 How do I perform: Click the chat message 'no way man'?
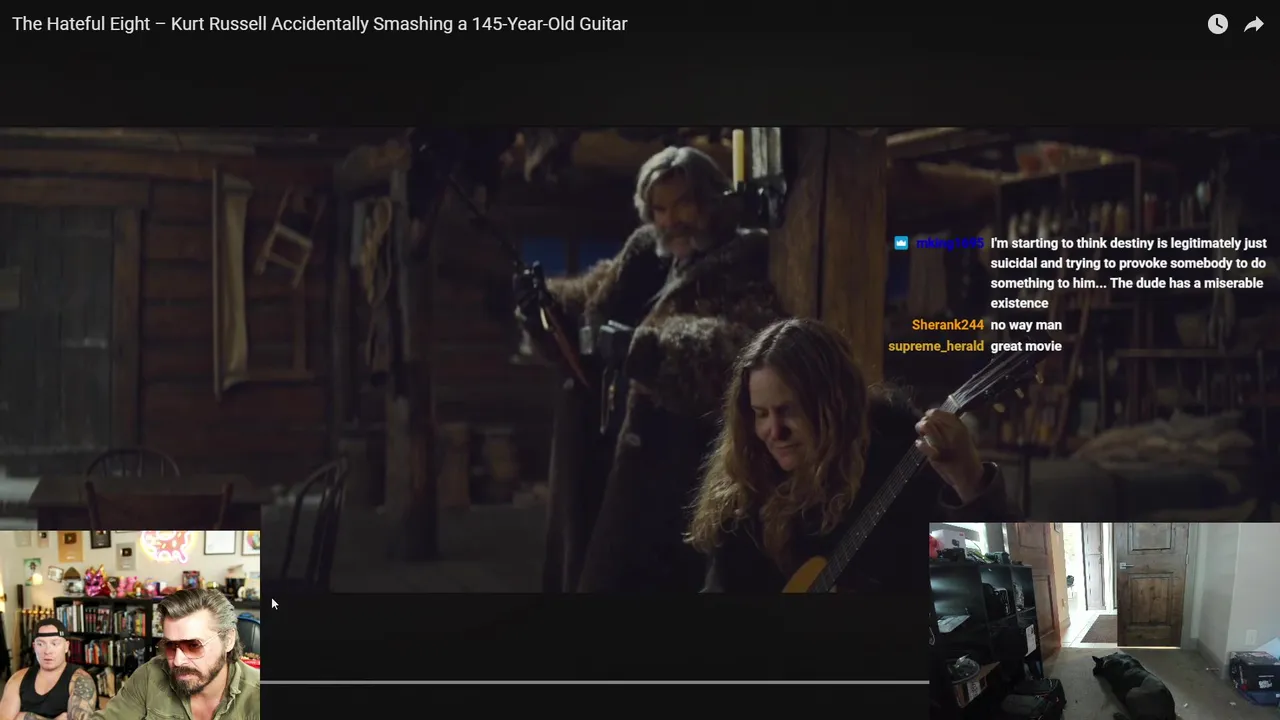(1026, 325)
